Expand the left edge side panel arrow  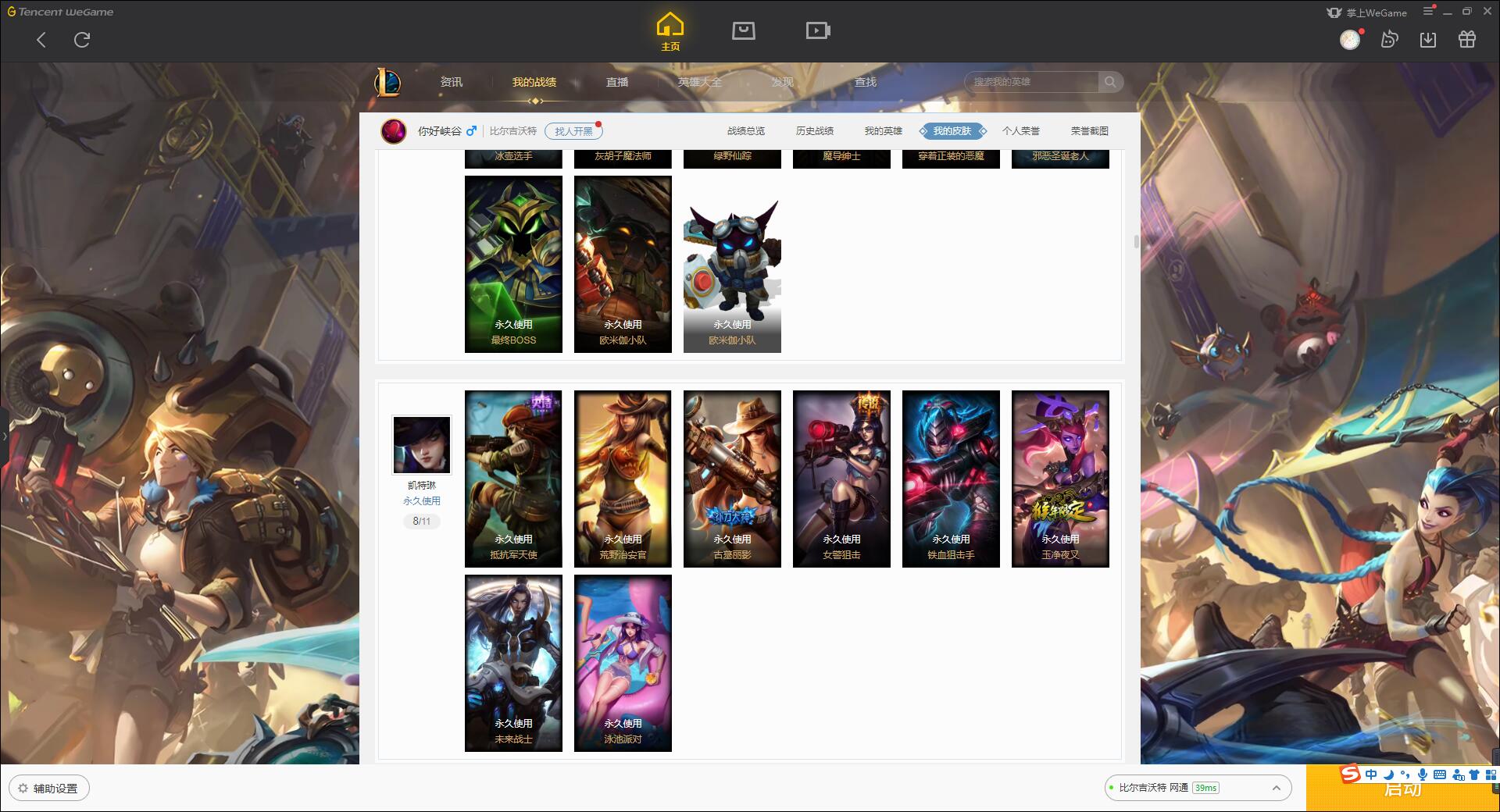tap(4, 436)
